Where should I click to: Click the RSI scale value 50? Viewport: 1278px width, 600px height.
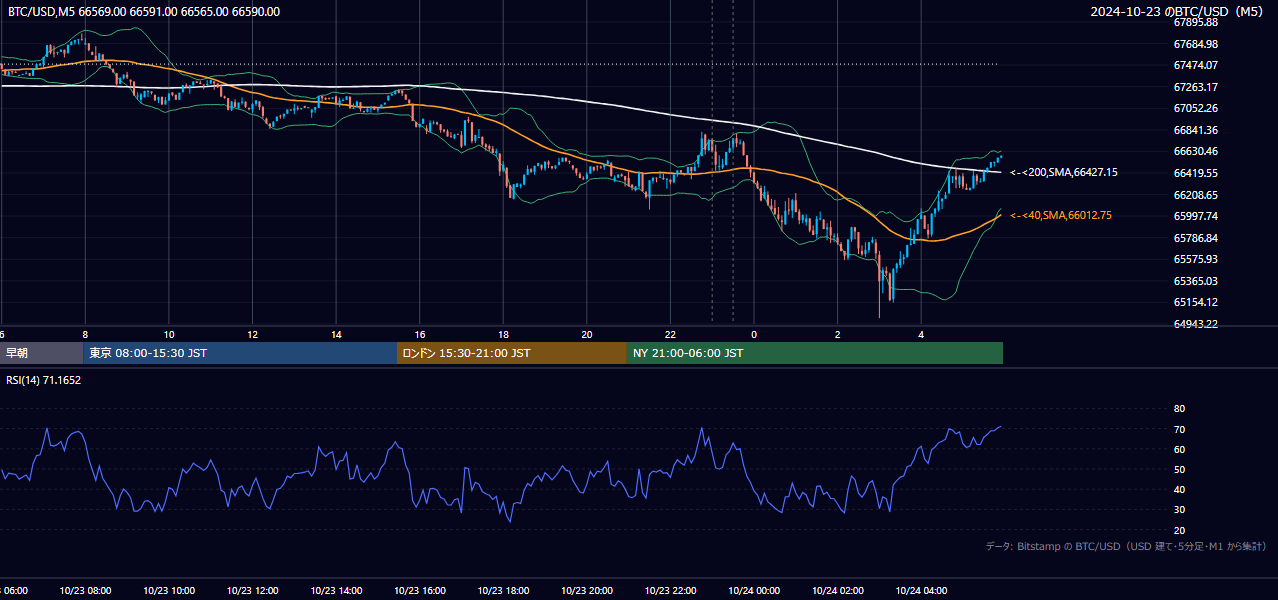[1179, 470]
